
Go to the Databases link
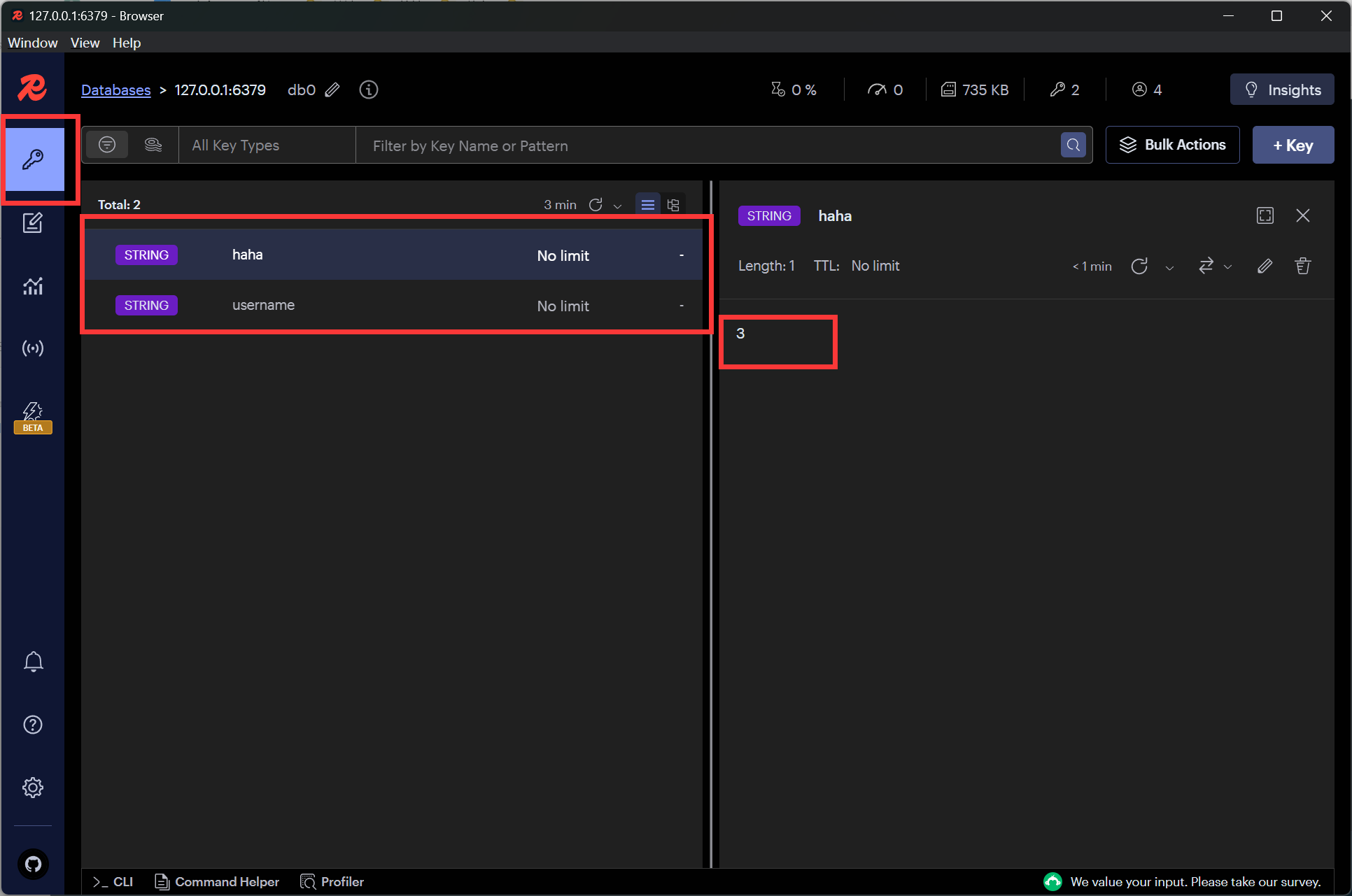click(x=115, y=90)
